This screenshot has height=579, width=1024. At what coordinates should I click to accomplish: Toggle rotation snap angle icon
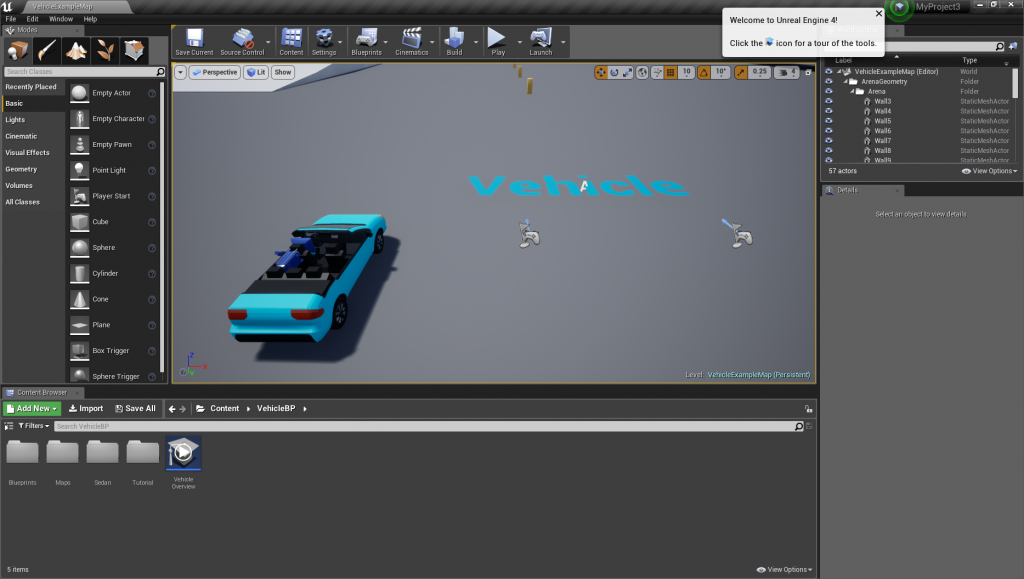pyautogui.click(x=703, y=72)
